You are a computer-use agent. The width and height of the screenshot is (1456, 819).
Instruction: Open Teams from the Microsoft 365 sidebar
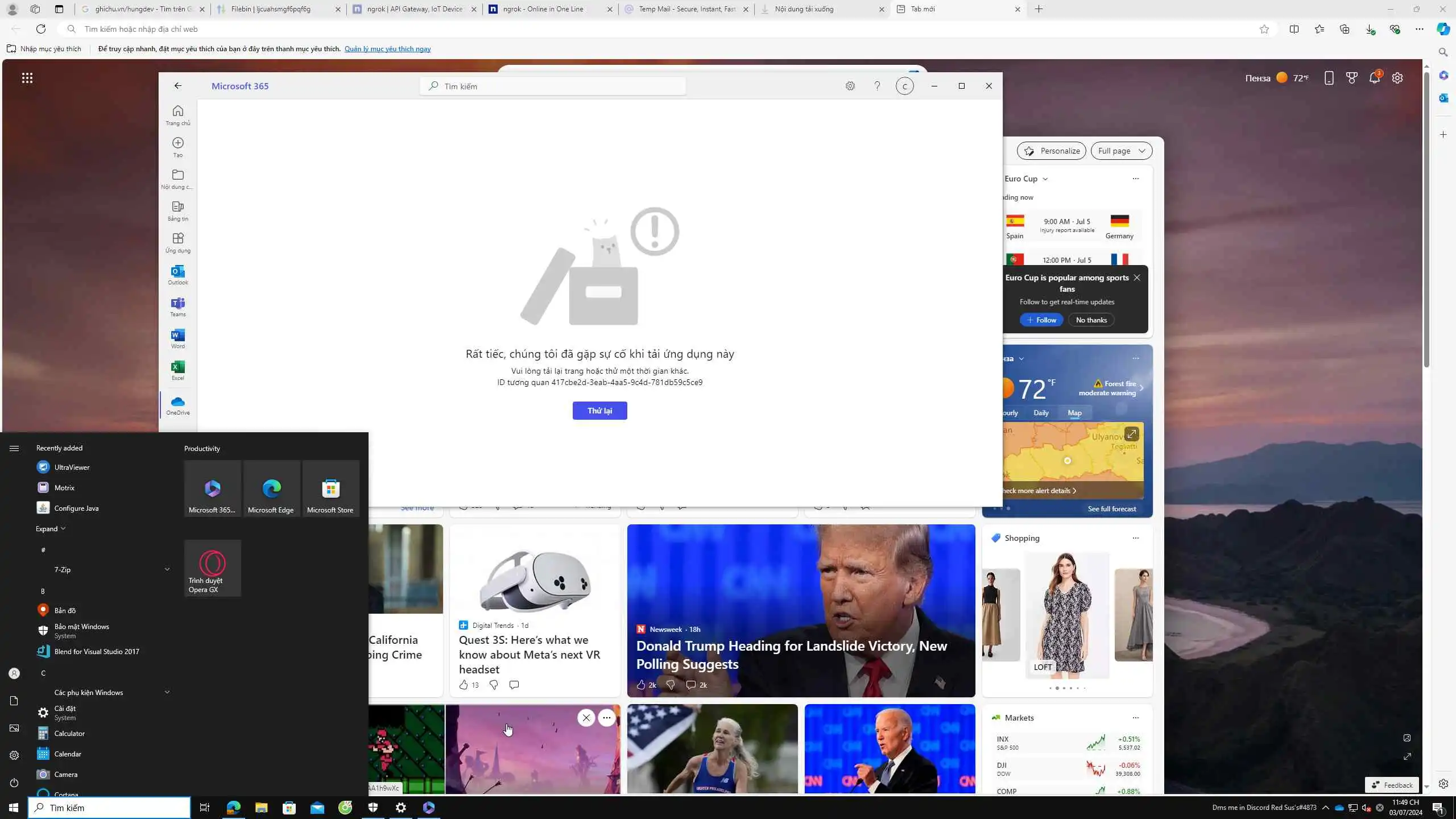click(177, 307)
